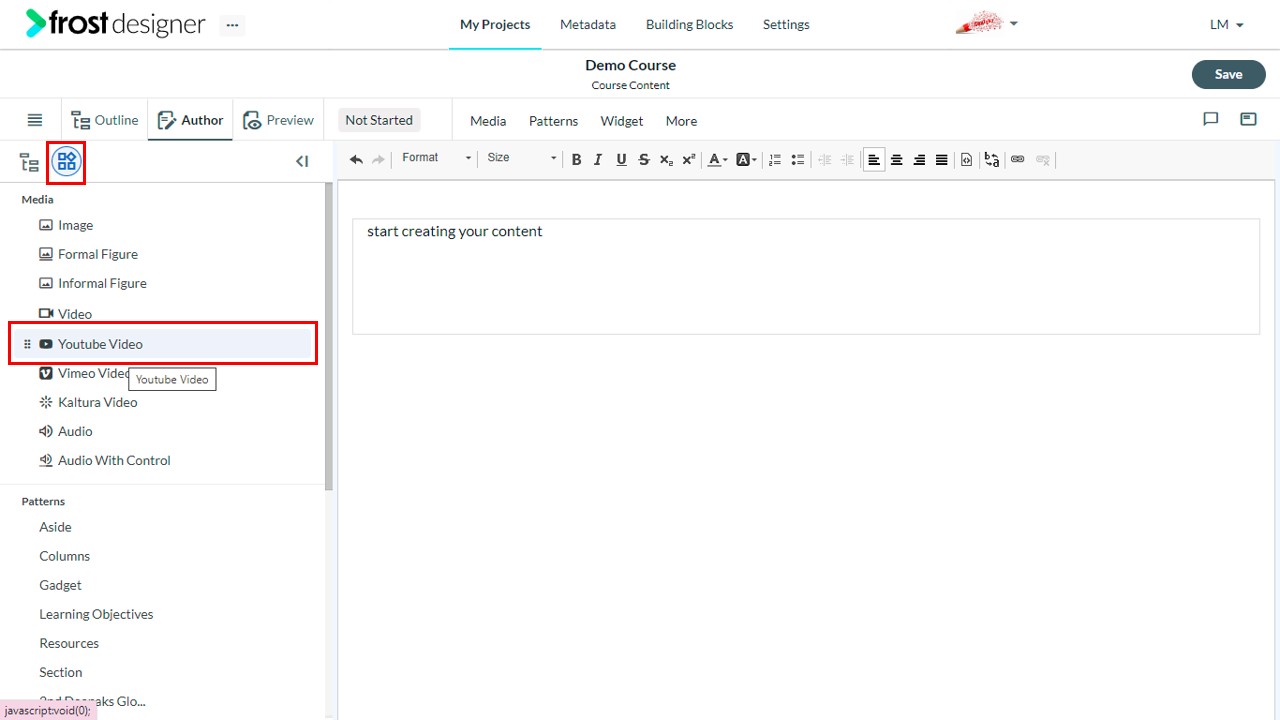Select the building blocks panel icon
Screen dimensions: 1280x720
point(67,161)
